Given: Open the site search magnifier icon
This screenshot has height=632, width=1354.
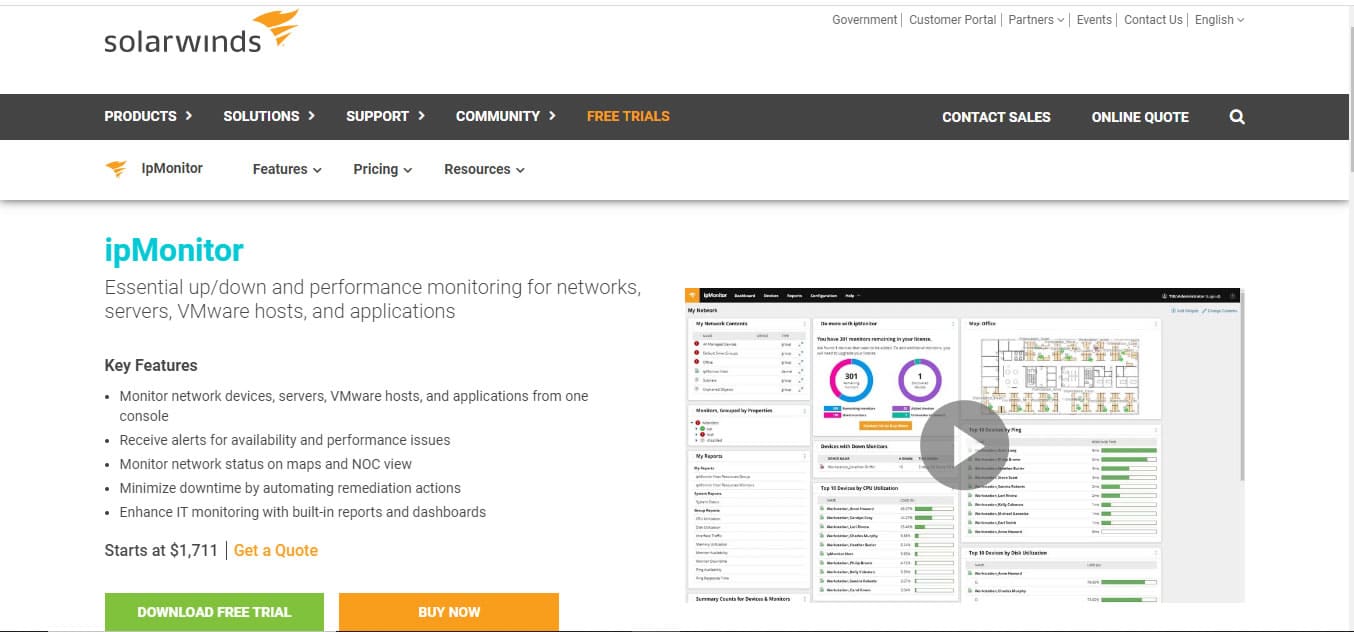Looking at the screenshot, I should pyautogui.click(x=1237, y=117).
